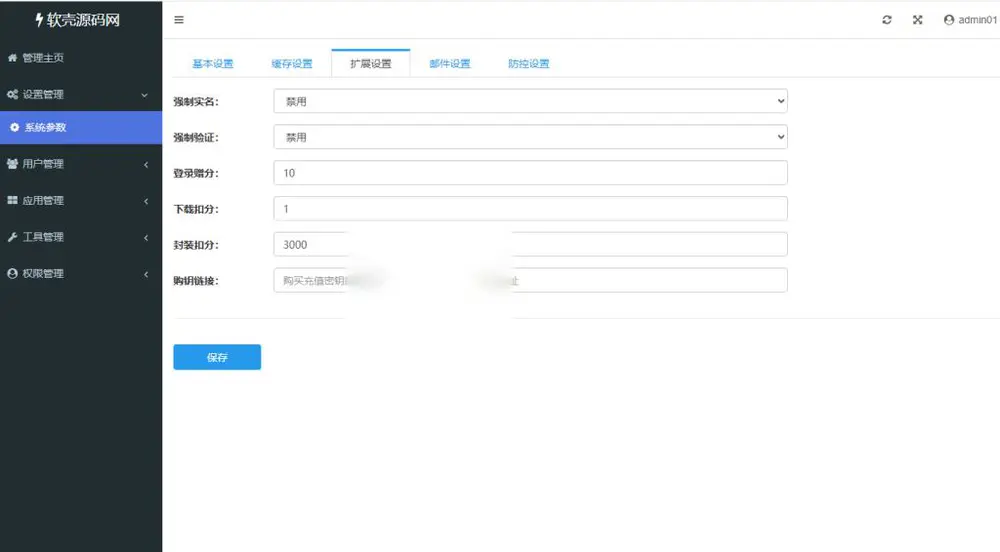1000x552 pixels.
Task: Click the 登录赠分 input field
Action: pyautogui.click(x=531, y=173)
